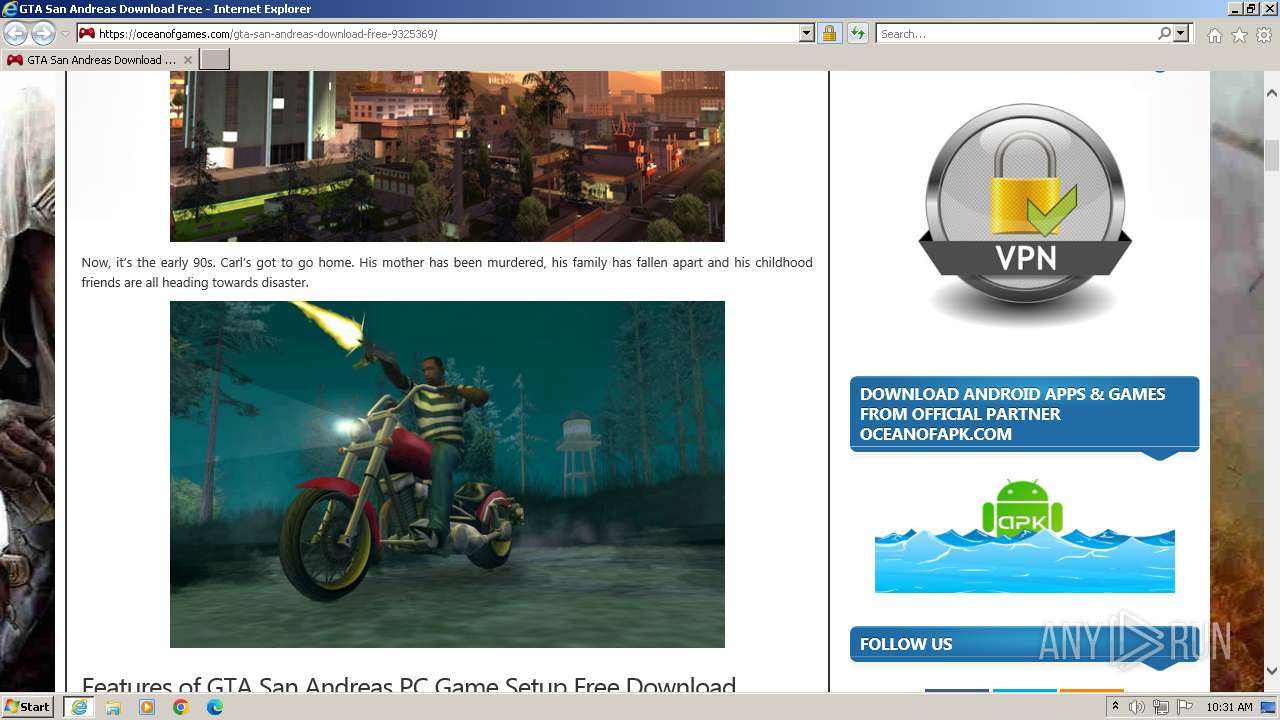
Task: Click the Features of GTA San Andreas heading
Action: 409,686
